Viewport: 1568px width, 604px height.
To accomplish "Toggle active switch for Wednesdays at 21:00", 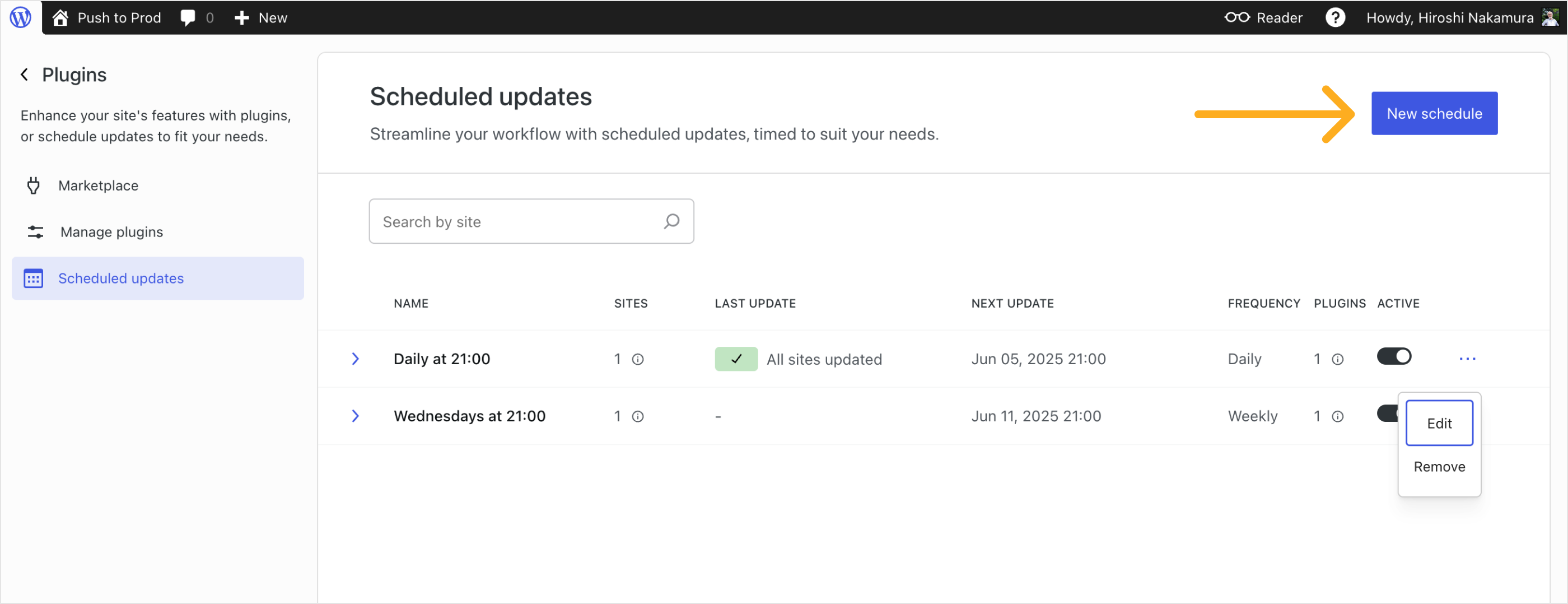I will [1387, 413].
